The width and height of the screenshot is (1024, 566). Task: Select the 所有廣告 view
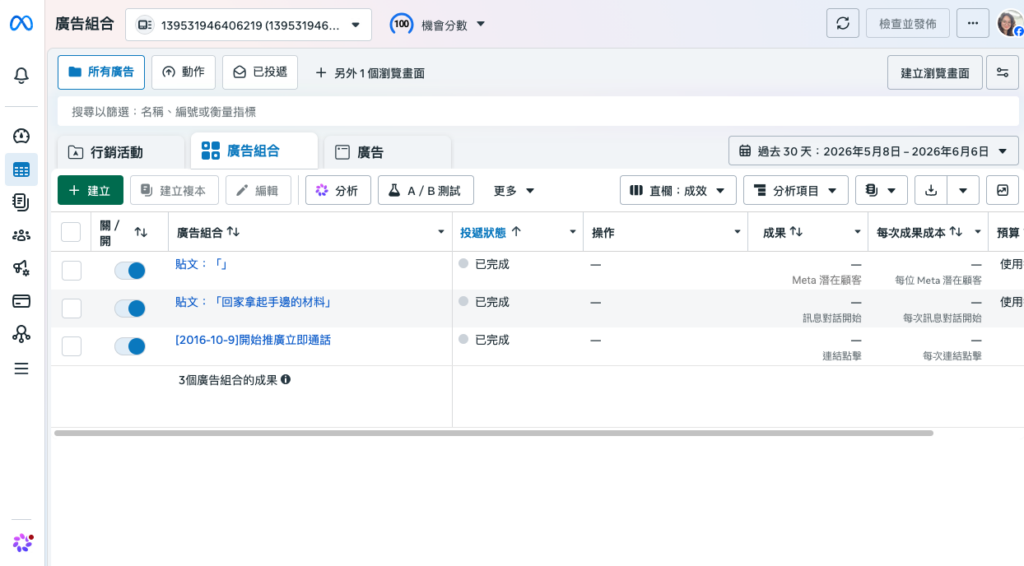(x=101, y=72)
